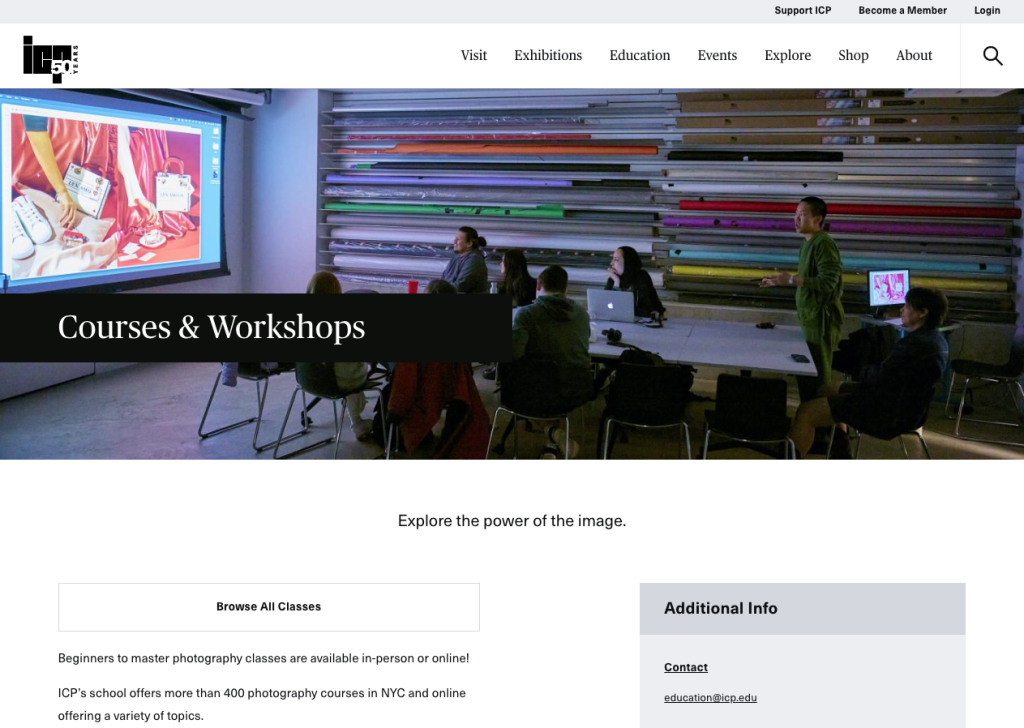Open the Visit menu

[473, 56]
